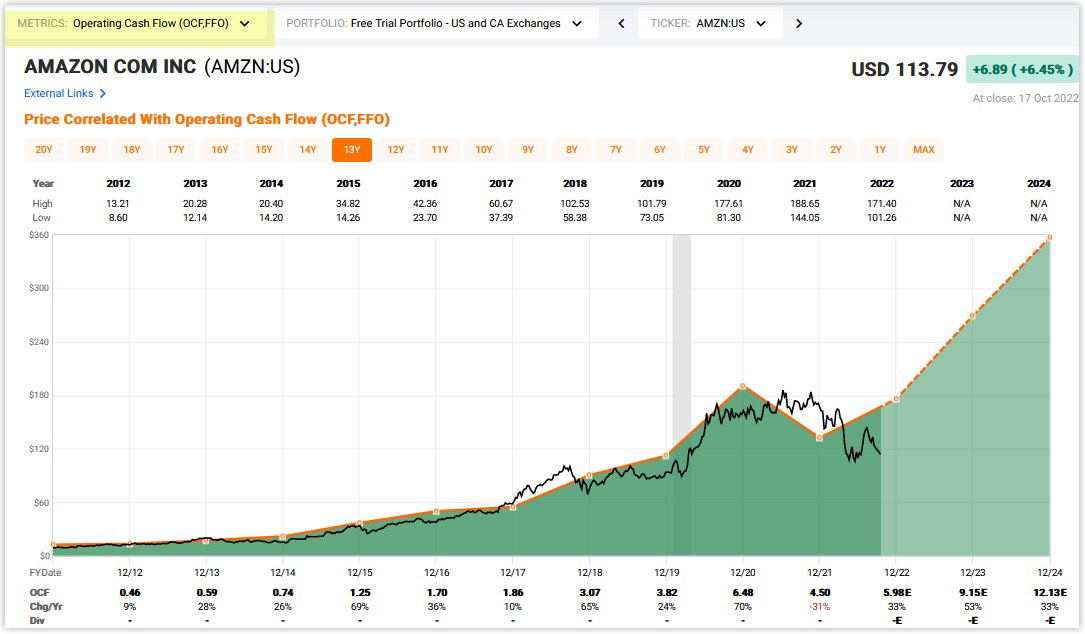Click the 12/21 OCF data point marker
Image resolution: width=1085 pixels, height=634 pixels.
(x=819, y=437)
